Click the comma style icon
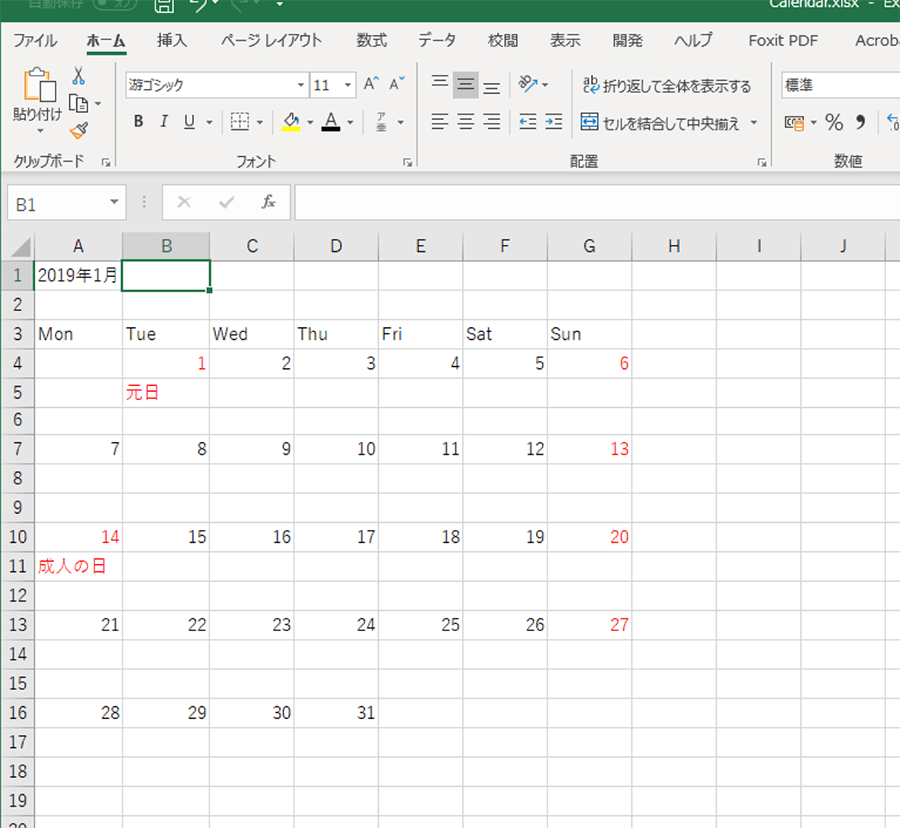900x828 pixels. (860, 122)
